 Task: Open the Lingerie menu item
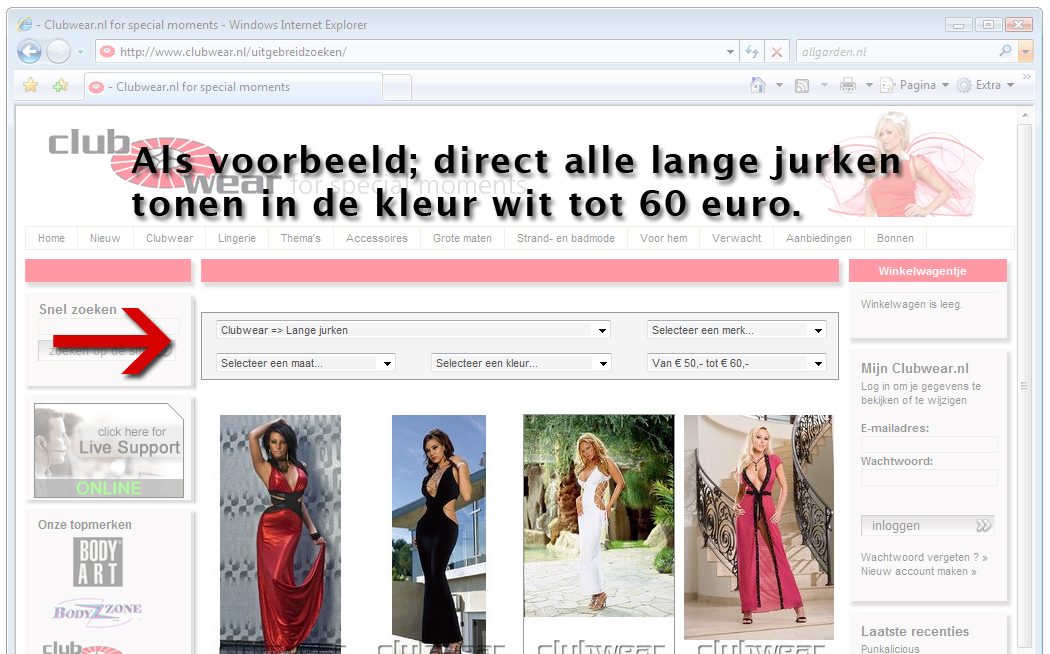pos(237,238)
